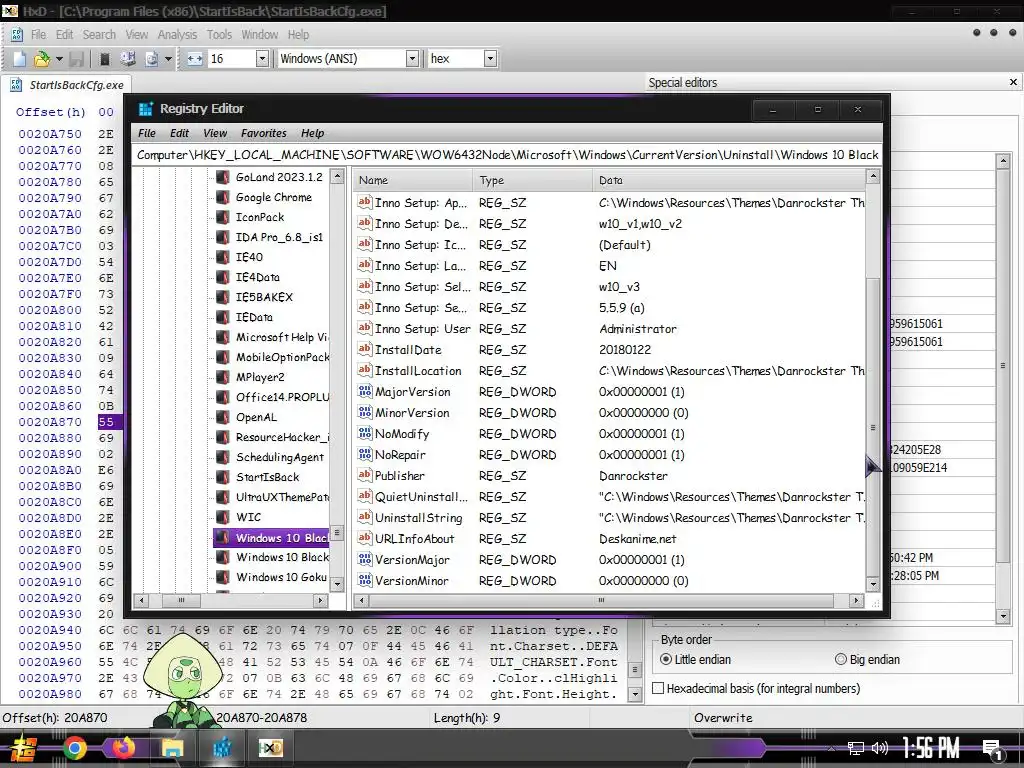Show hidden tray icons chevron
Image resolution: width=1024 pixels, height=768 pixels.
(831, 748)
